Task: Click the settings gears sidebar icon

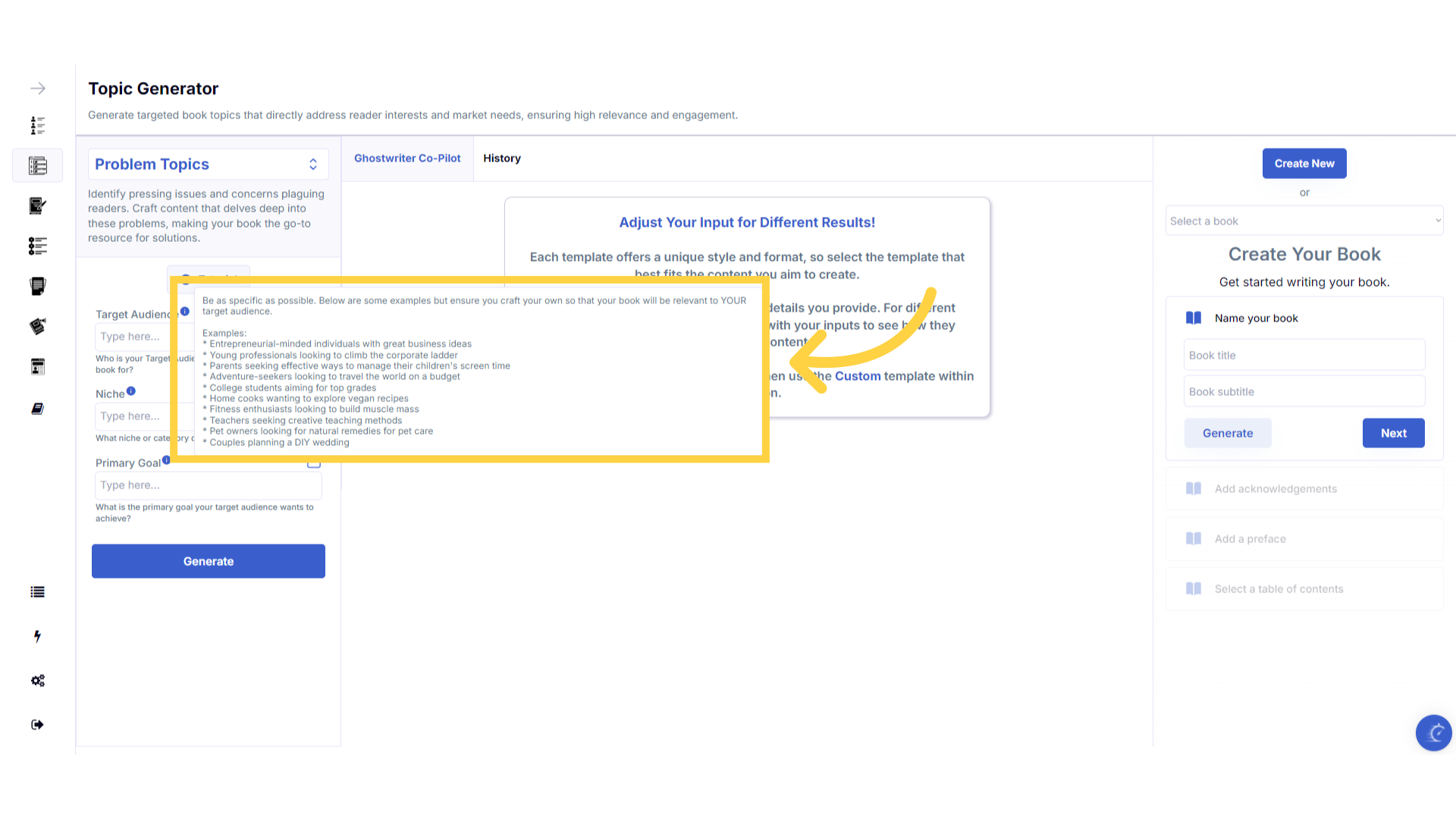Action: coord(38,680)
